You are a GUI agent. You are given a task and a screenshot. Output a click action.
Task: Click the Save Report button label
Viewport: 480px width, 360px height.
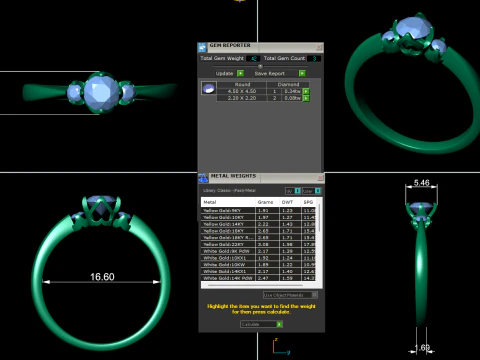(270, 74)
